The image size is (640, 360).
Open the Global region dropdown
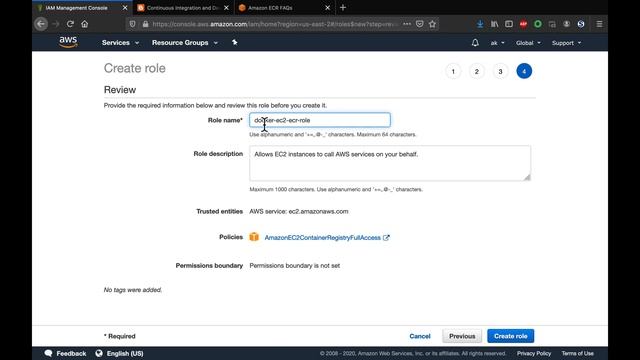coord(528,43)
